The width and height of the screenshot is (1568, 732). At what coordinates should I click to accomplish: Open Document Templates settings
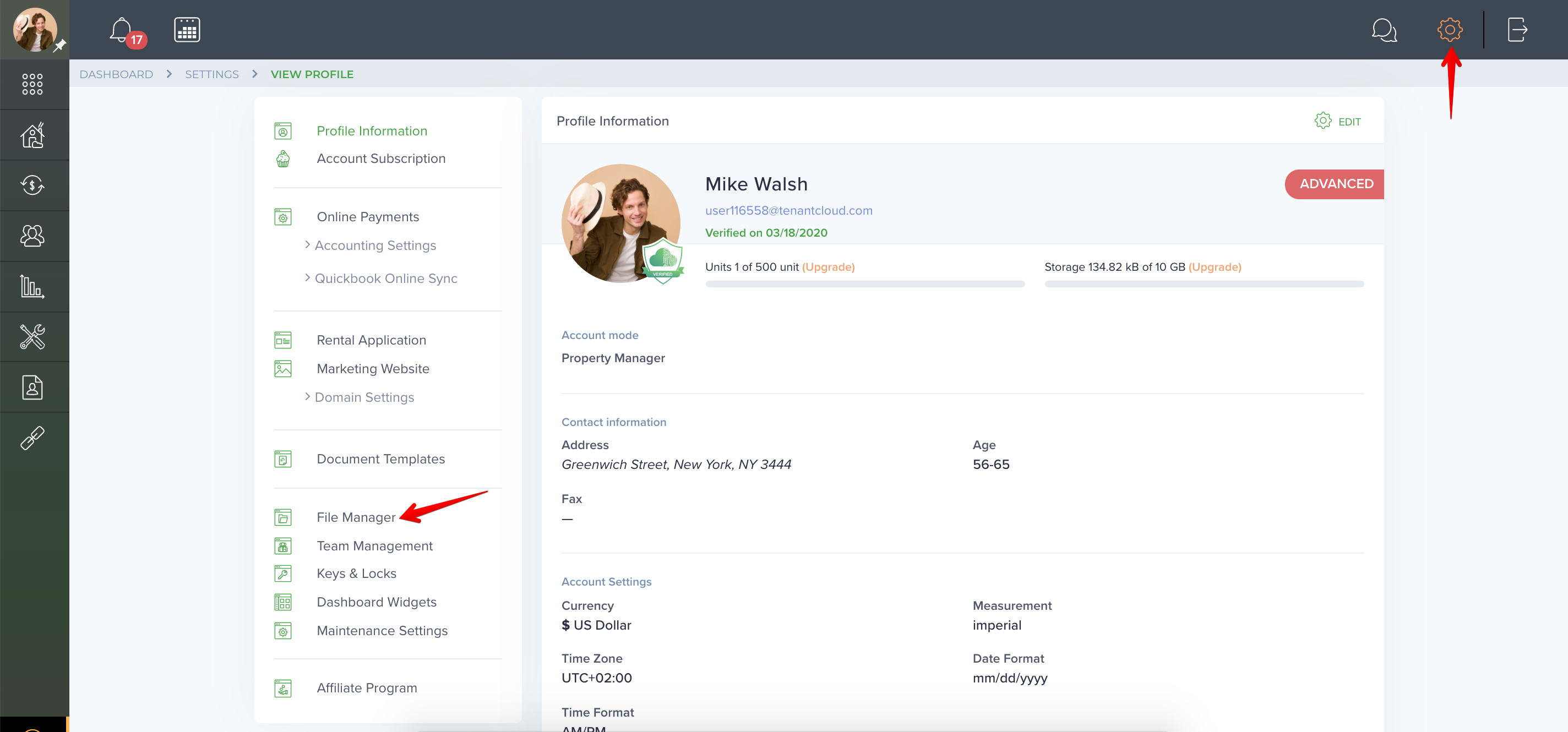coord(380,459)
